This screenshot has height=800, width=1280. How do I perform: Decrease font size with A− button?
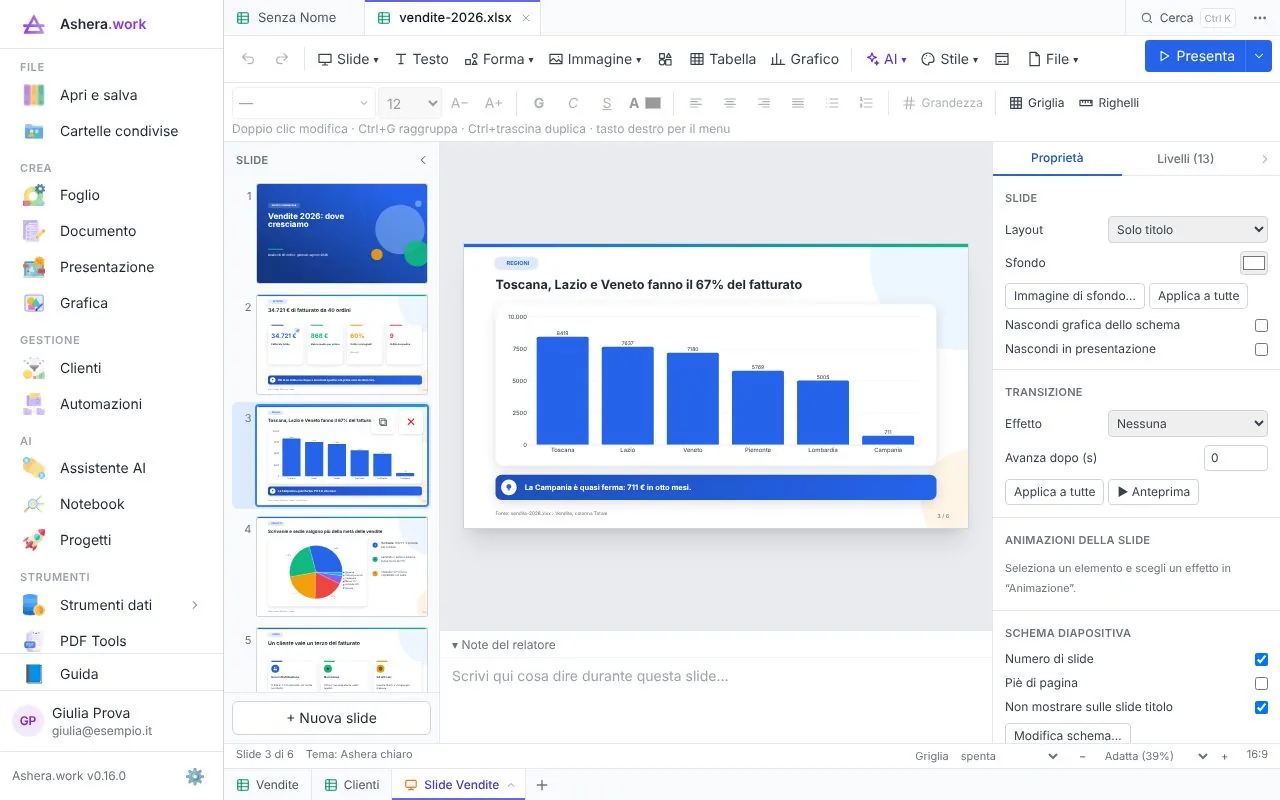[460, 103]
